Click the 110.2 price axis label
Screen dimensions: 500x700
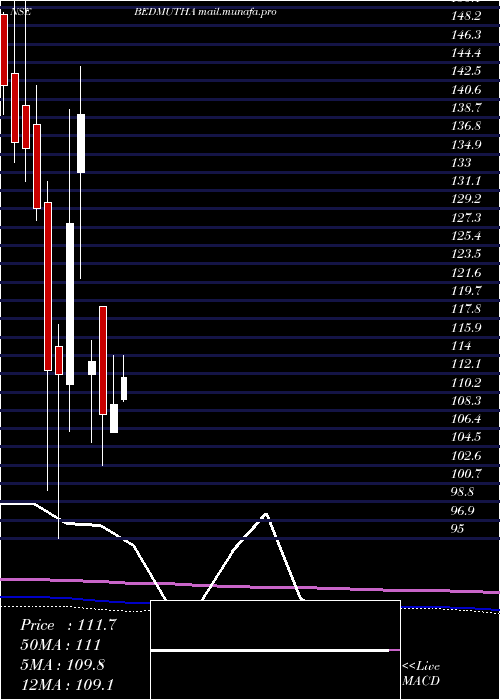coord(466,382)
